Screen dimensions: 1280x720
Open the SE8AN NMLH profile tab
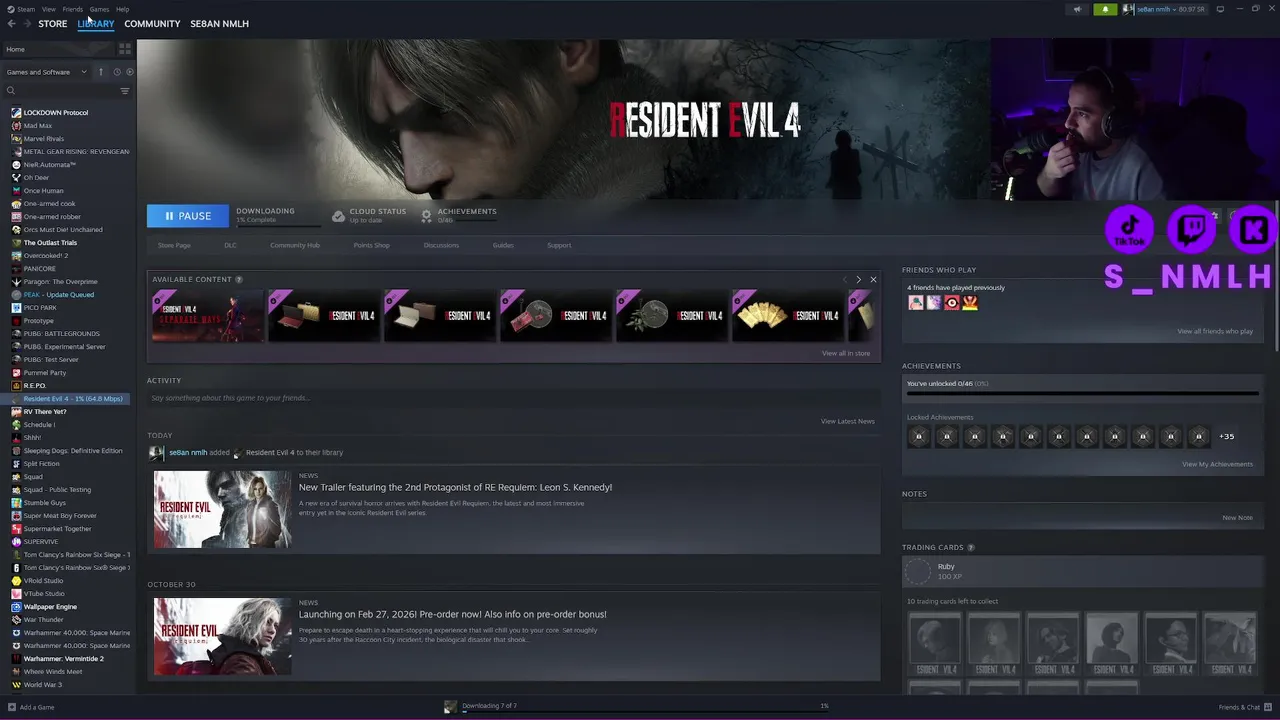(x=219, y=24)
